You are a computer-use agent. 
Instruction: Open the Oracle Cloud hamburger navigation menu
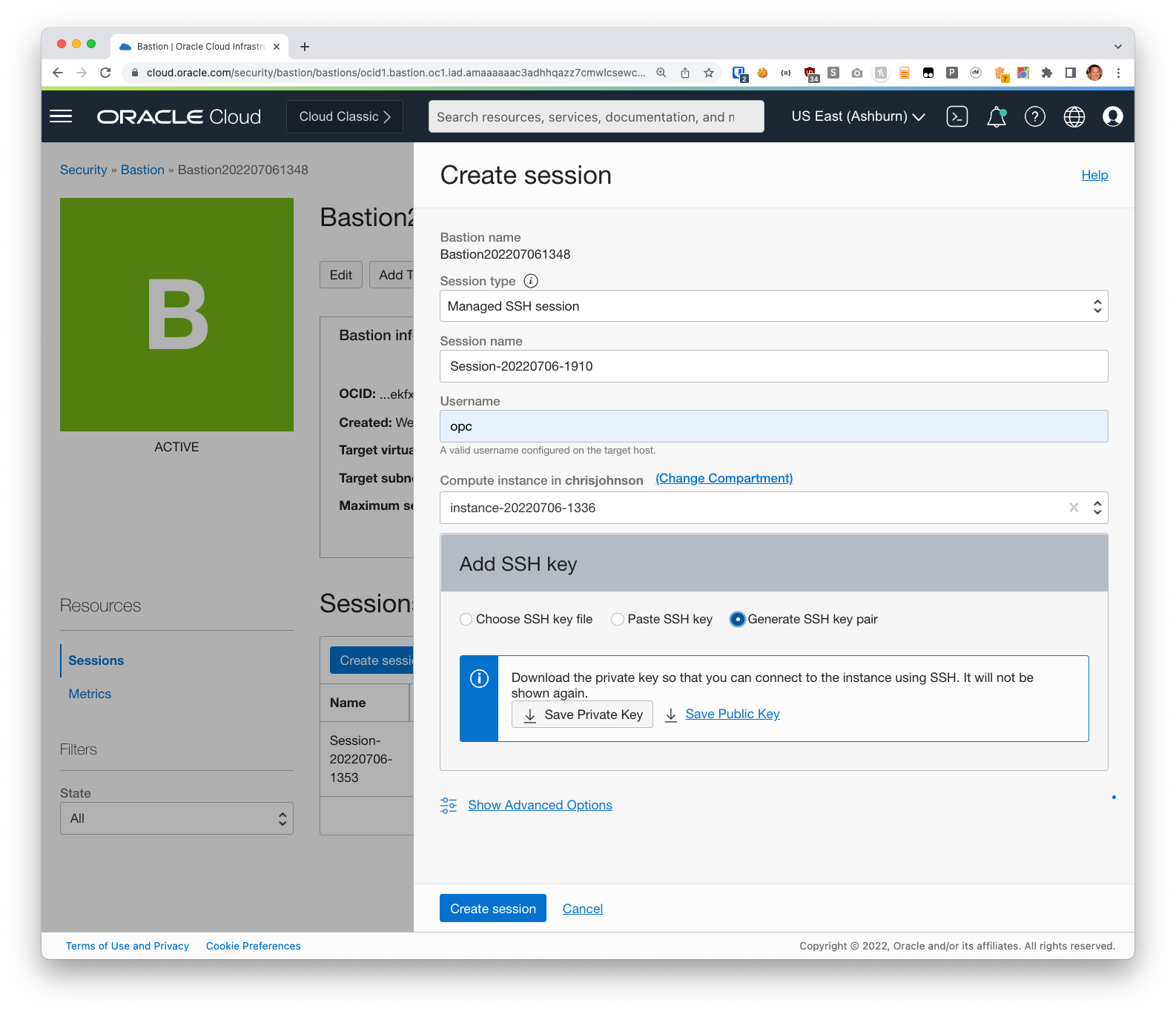click(61, 116)
